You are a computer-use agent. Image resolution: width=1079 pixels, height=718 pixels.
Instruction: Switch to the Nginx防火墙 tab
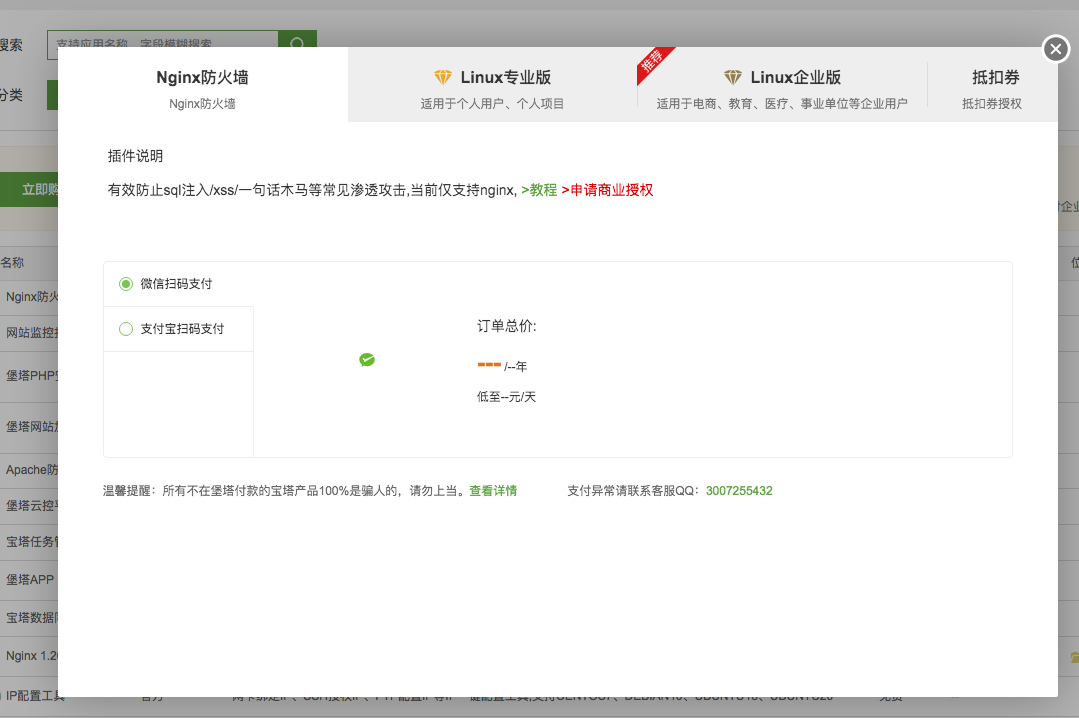pyautogui.click(x=202, y=85)
